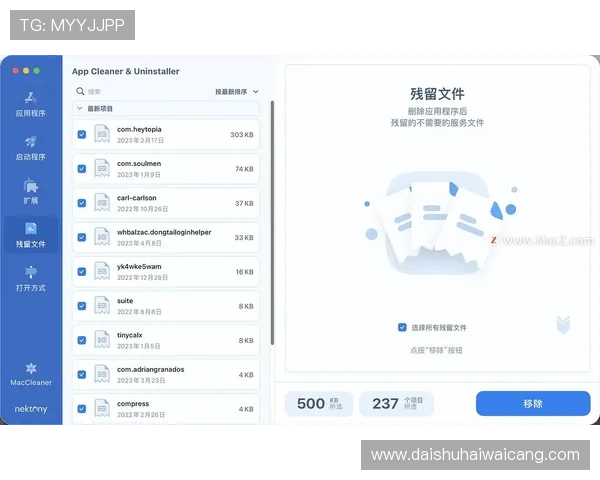The width and height of the screenshot is (600, 480).
Task: Select the 残留文件 sidebar icon
Action: (31, 229)
